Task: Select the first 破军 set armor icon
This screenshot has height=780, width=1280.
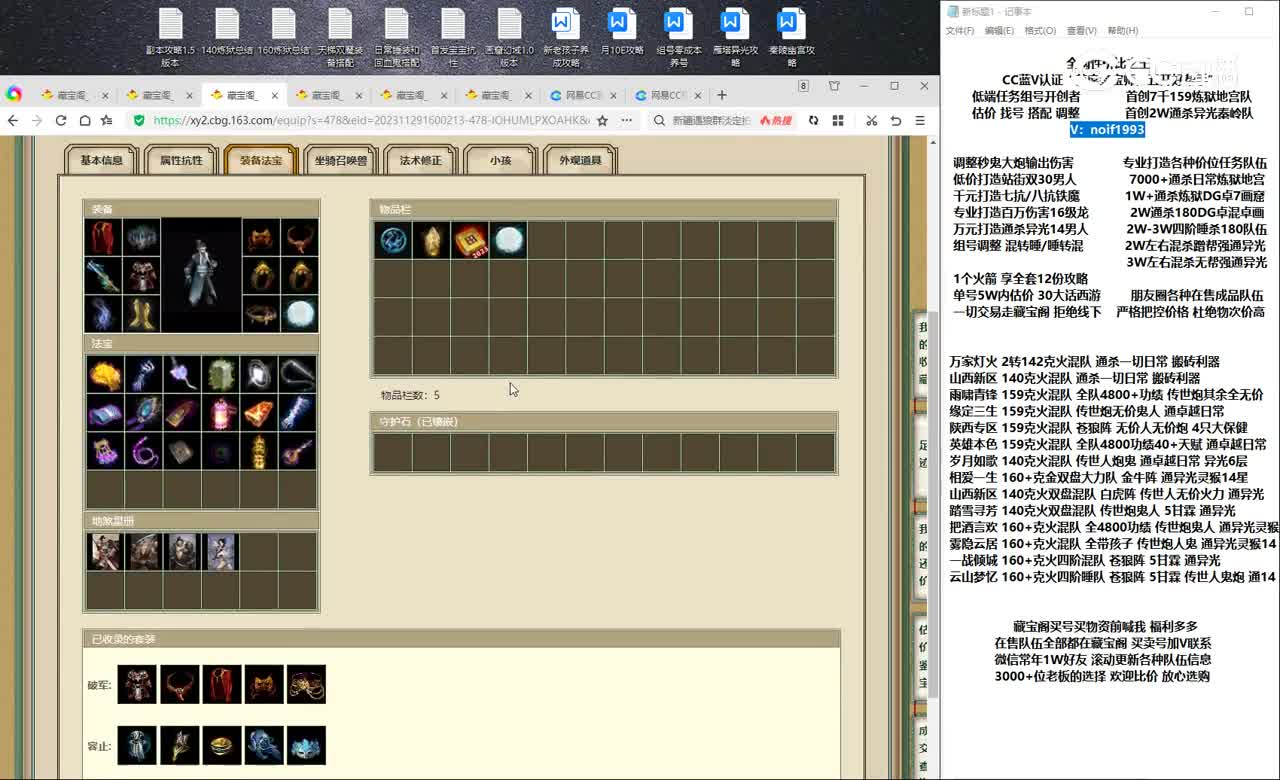Action: click(x=137, y=684)
